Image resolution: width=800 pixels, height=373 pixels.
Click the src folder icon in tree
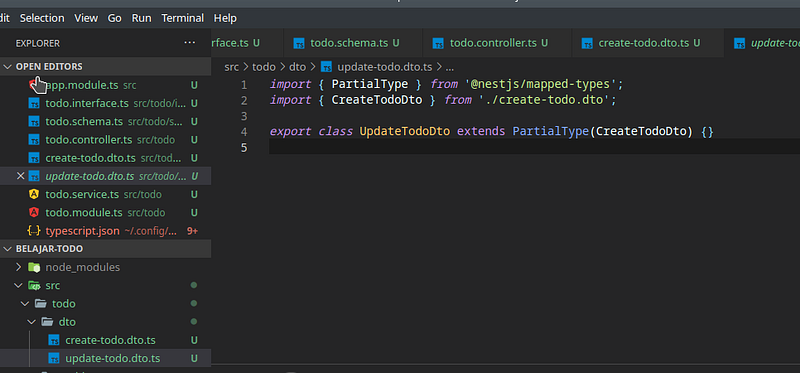coord(34,285)
